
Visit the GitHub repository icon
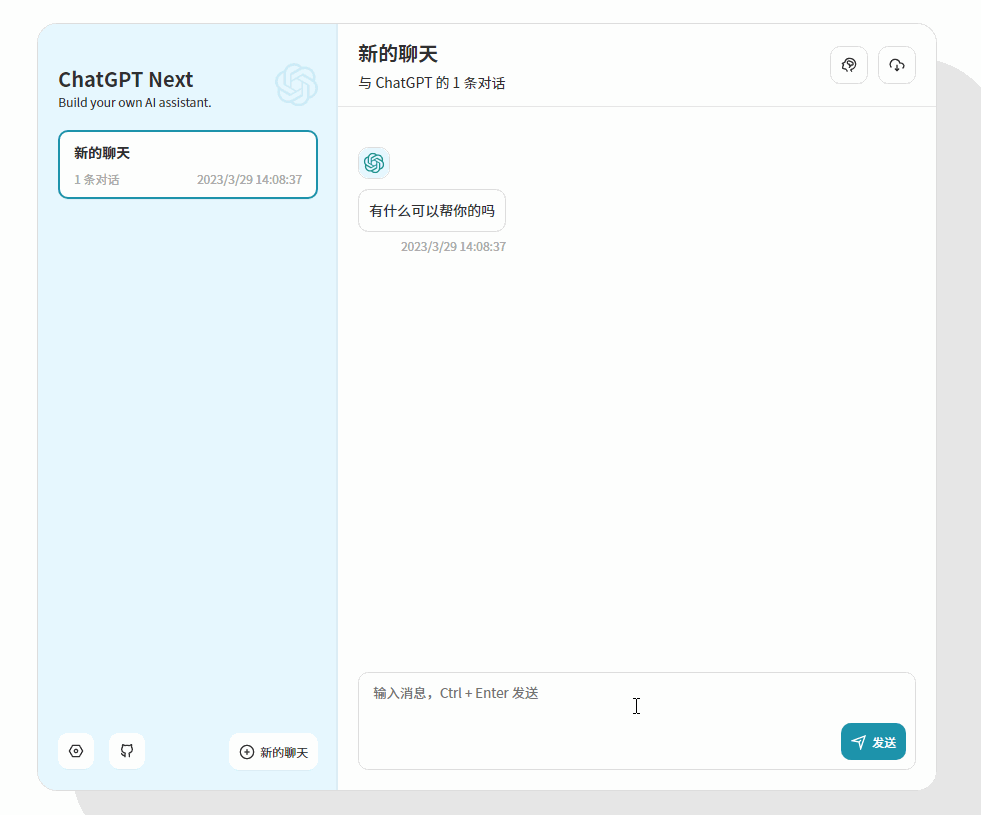click(x=127, y=751)
